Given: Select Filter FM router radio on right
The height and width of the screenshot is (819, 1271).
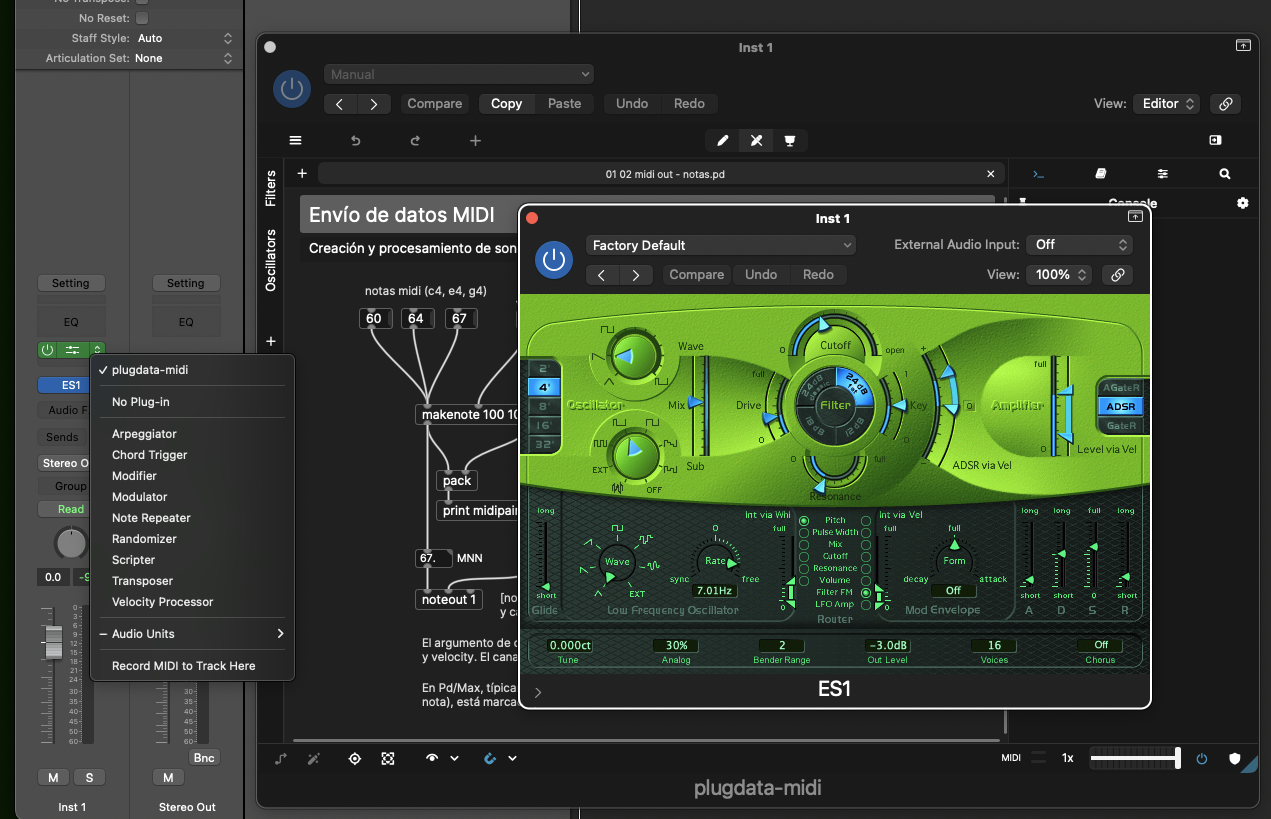Looking at the screenshot, I should point(866,592).
